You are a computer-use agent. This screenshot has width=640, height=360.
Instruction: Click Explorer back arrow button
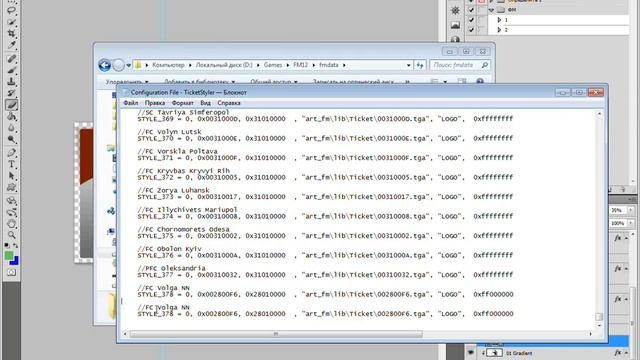point(104,65)
